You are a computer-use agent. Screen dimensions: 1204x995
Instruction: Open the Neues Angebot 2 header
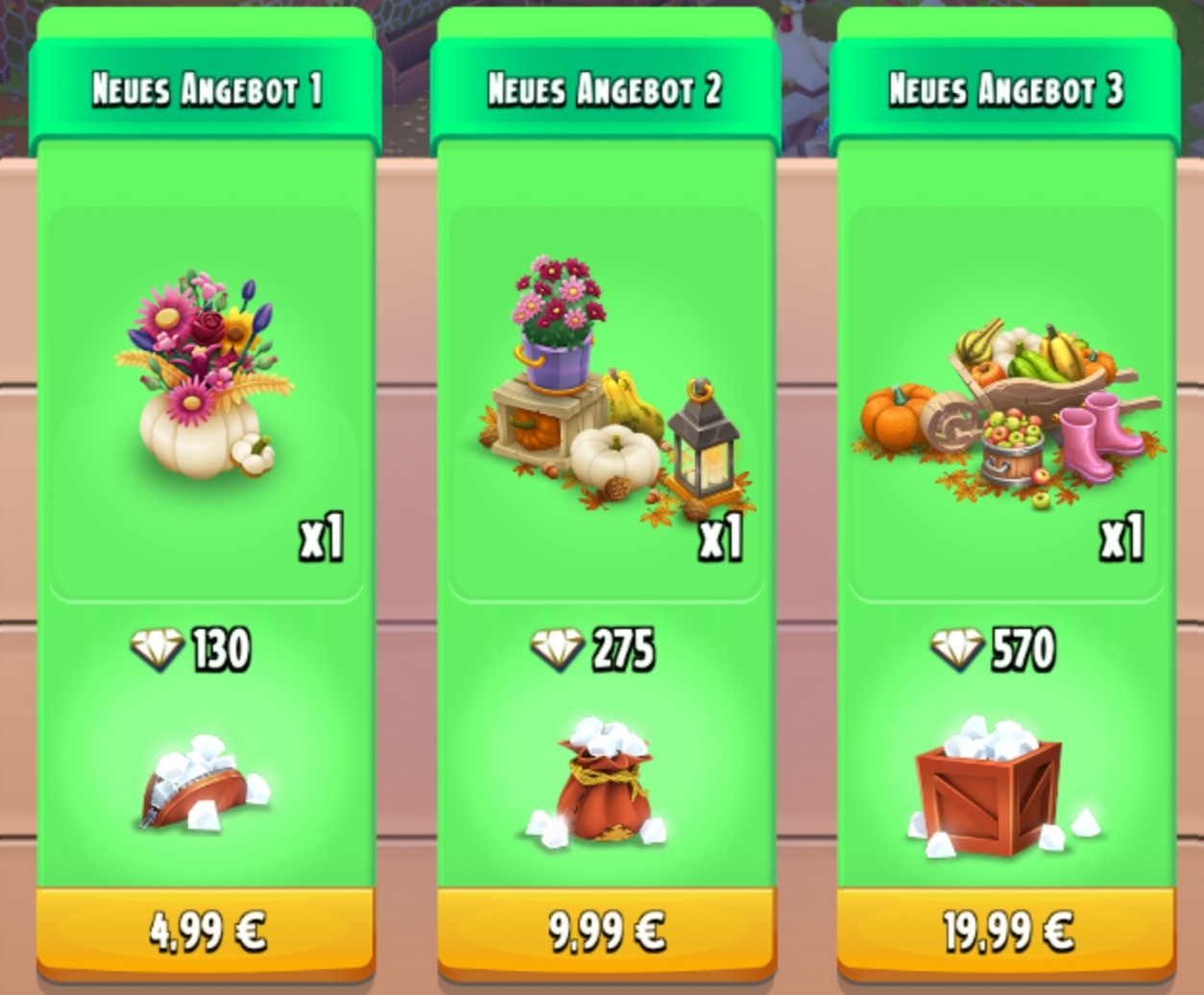point(606,89)
